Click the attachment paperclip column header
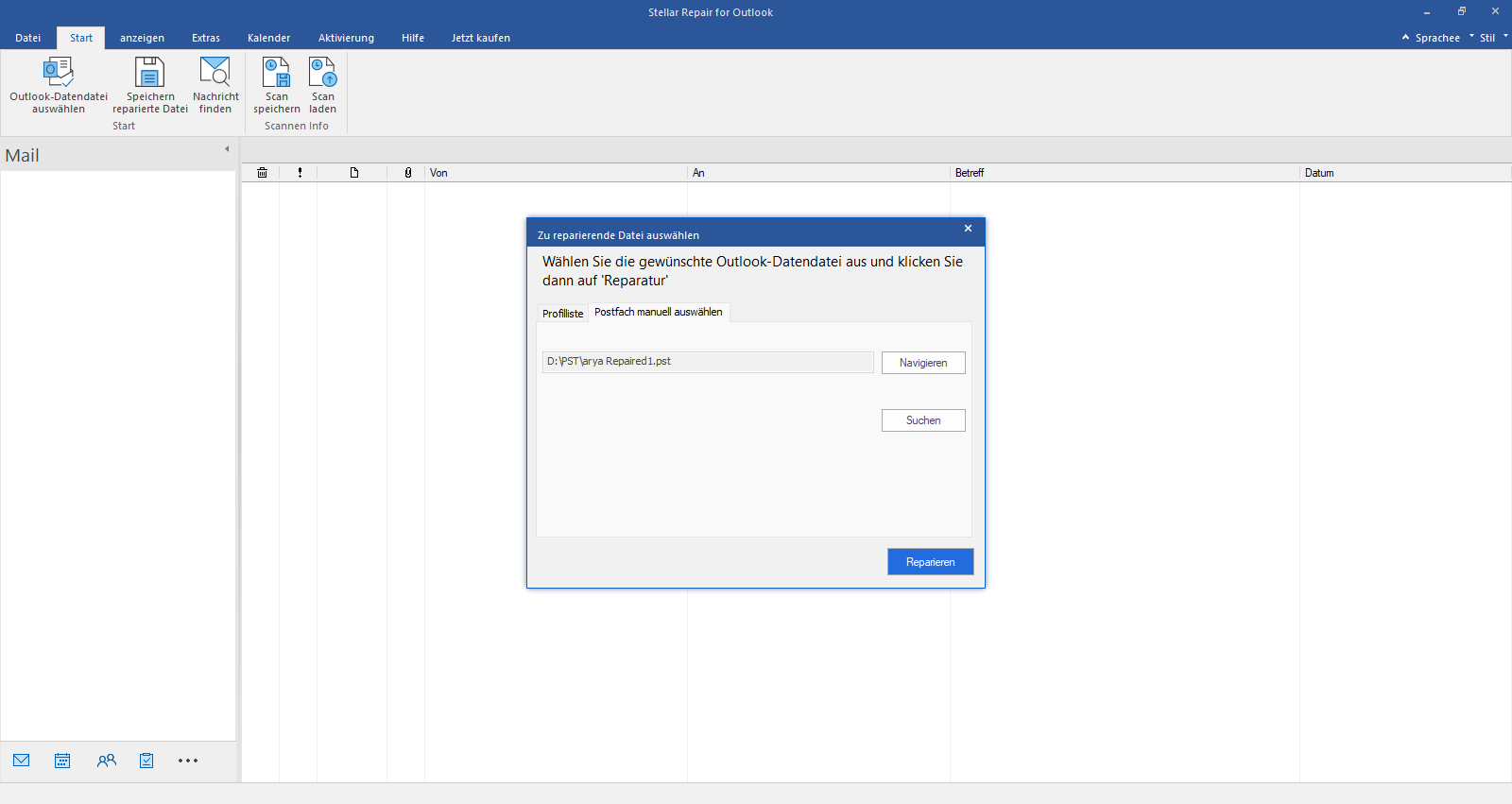Screen dimensions: 1512x804 pos(408,173)
